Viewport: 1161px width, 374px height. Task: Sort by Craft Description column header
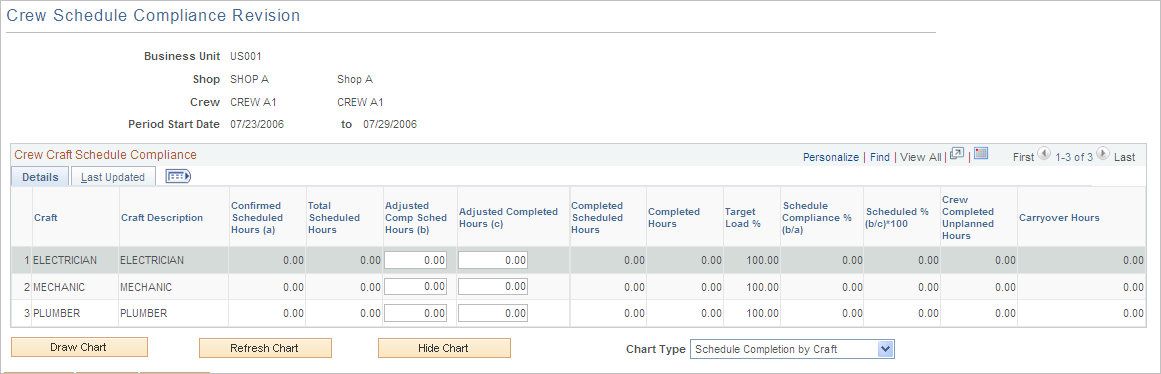click(161, 218)
